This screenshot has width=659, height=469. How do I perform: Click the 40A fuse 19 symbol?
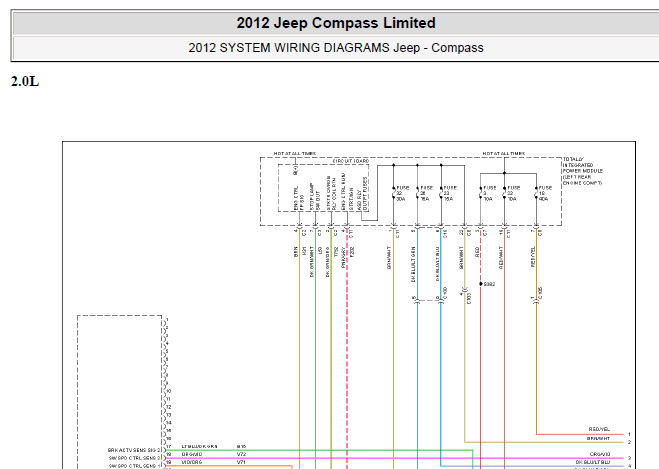(537, 194)
